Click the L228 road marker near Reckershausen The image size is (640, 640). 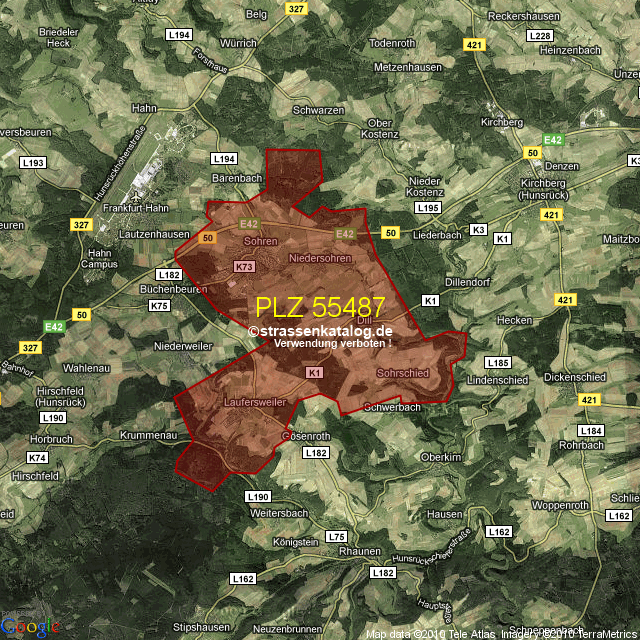tap(539, 35)
